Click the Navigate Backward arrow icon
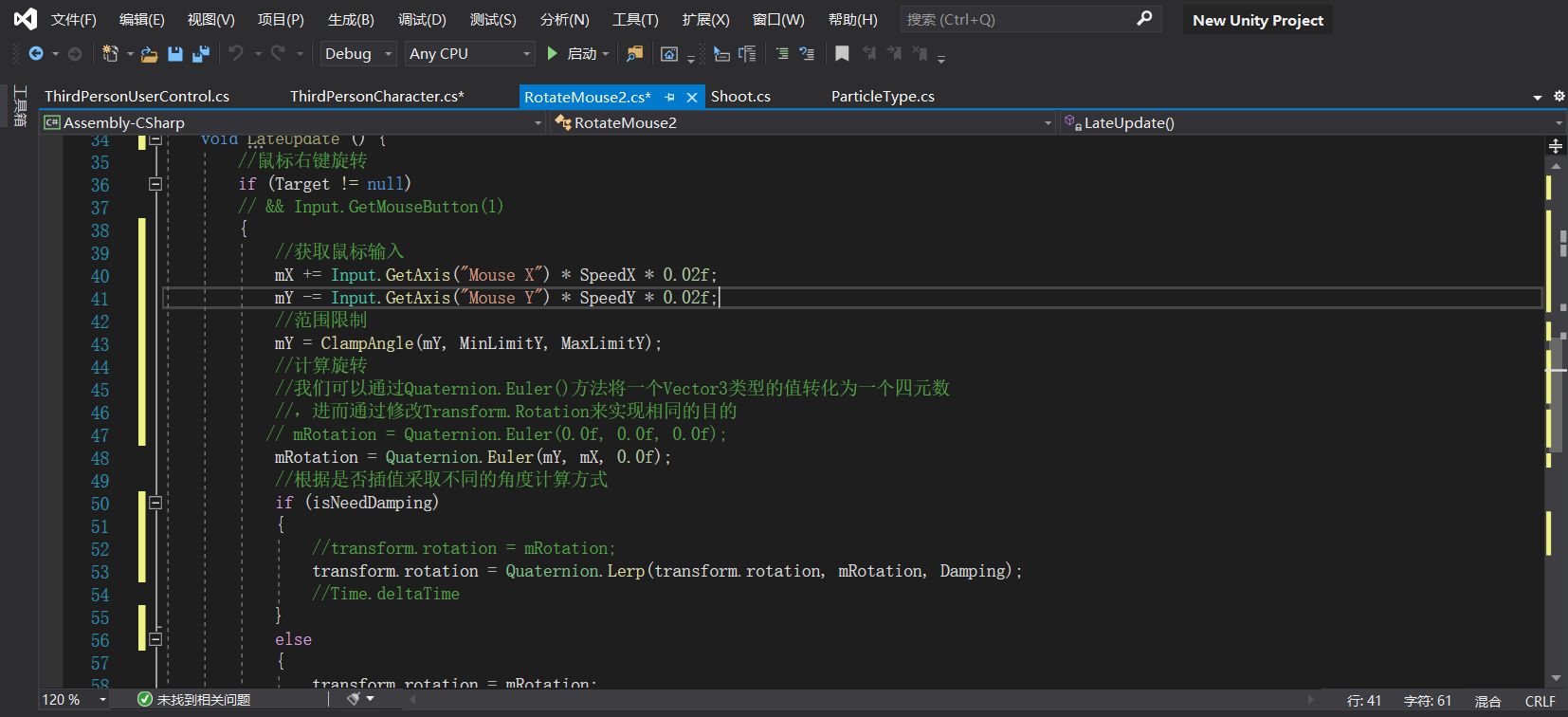Viewport: 1568px width, 717px height. [x=36, y=54]
